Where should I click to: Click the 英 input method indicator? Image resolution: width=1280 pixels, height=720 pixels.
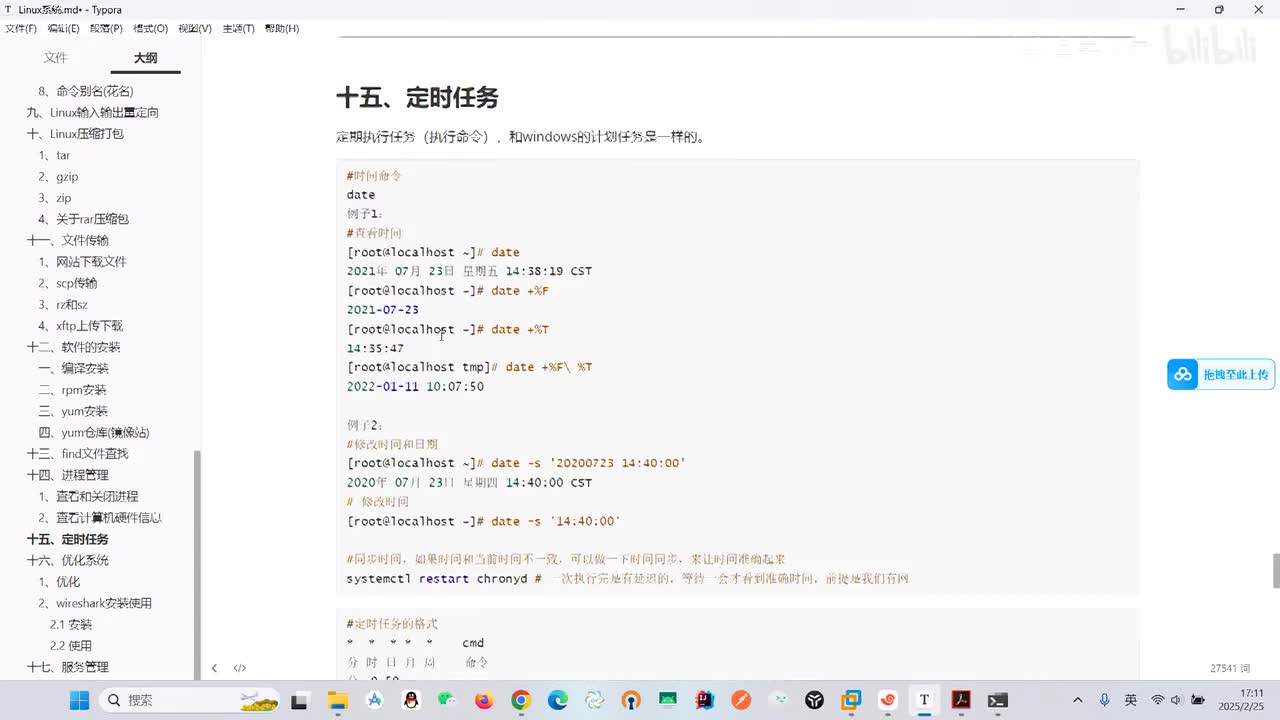pyautogui.click(x=1130, y=700)
